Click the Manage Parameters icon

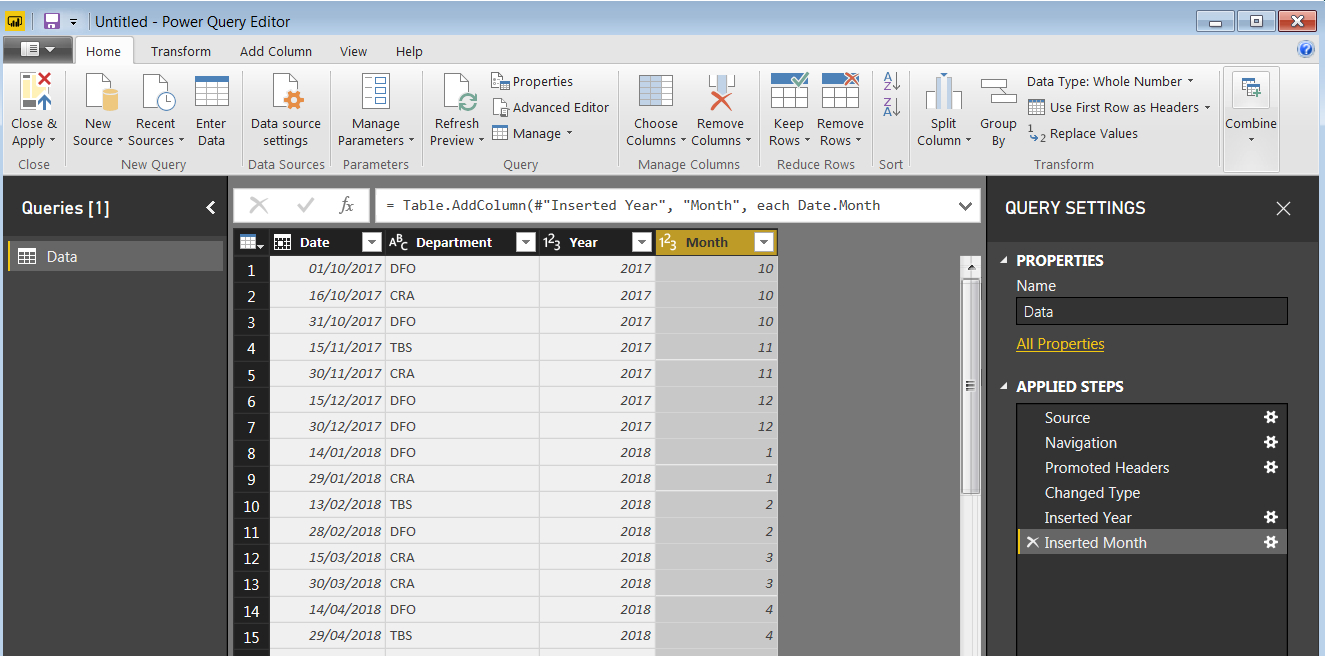[x=376, y=92]
